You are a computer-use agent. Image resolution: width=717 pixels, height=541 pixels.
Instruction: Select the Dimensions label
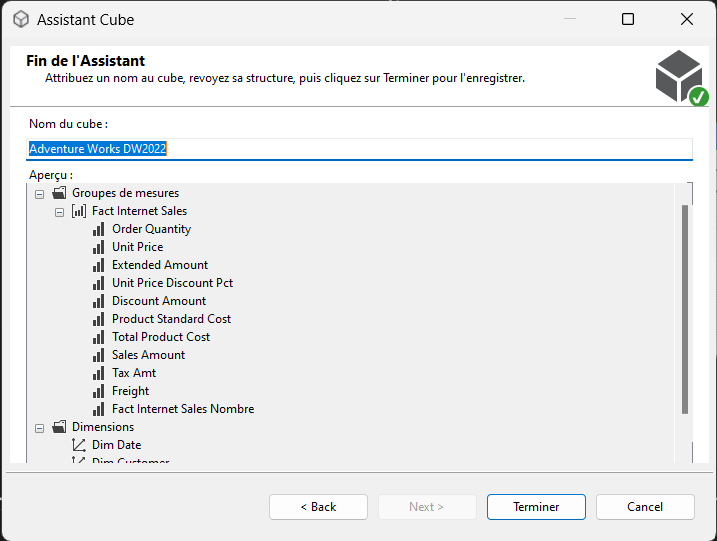click(103, 427)
